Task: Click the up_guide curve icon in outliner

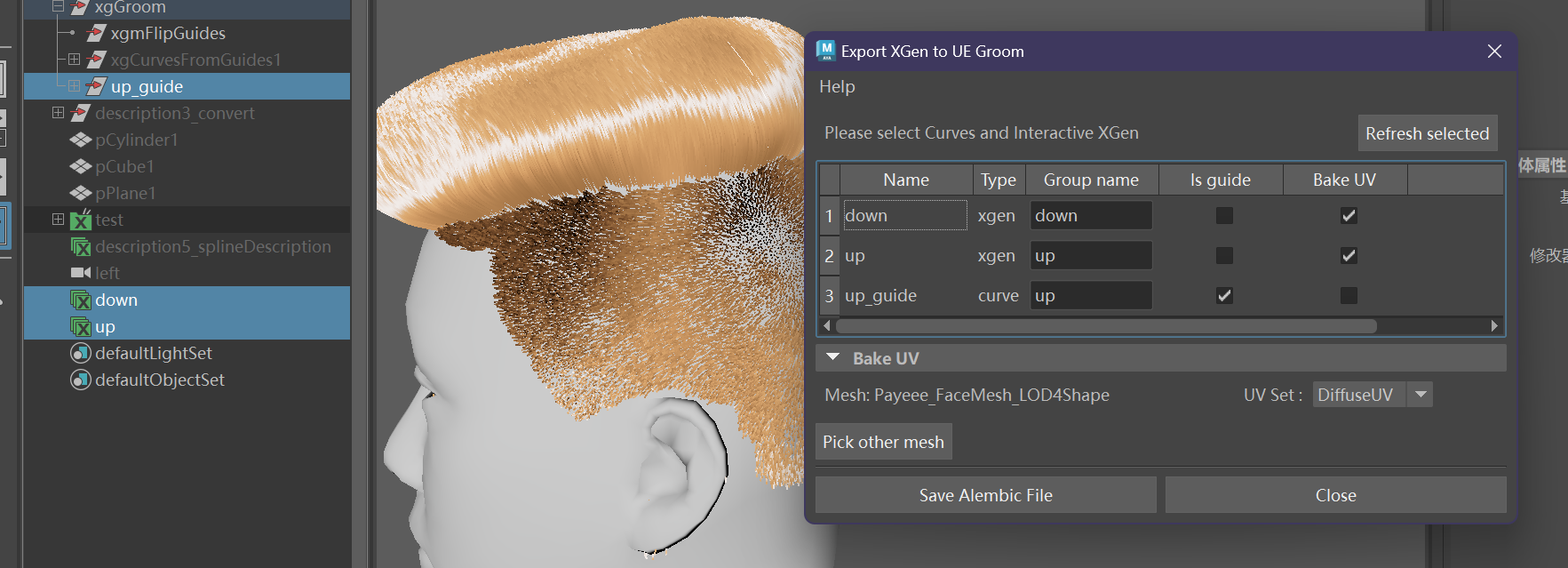Action: tap(97, 86)
